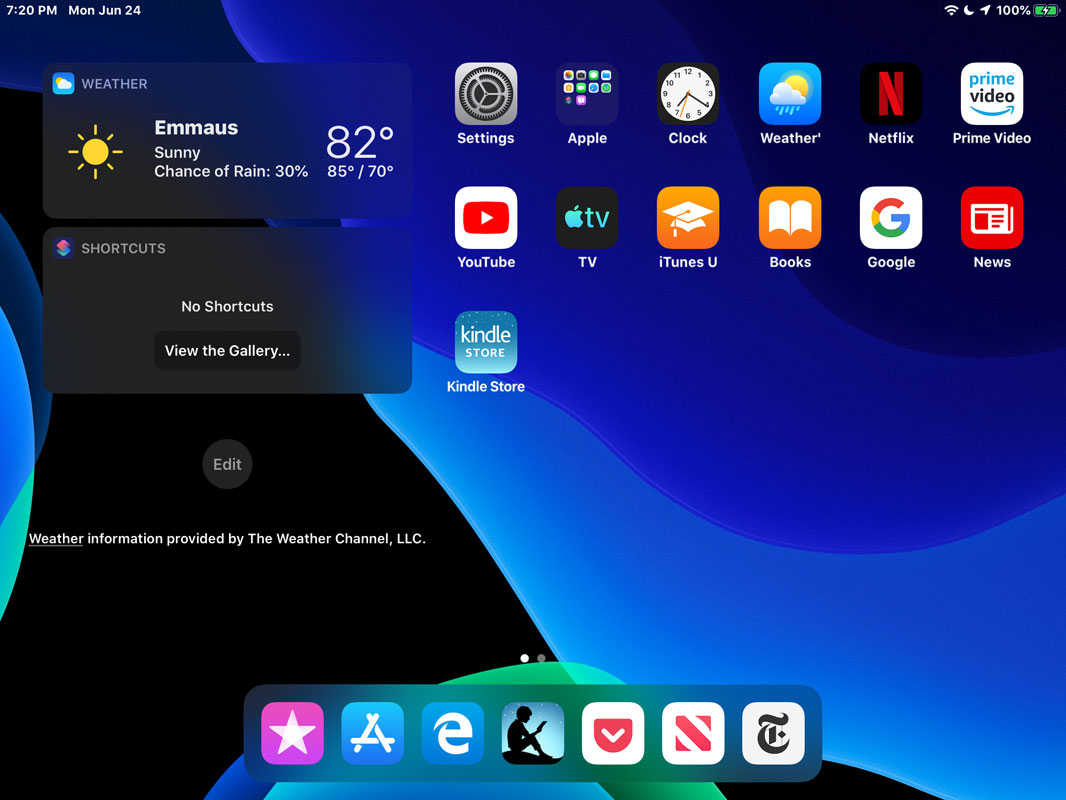Tap the View the Gallery... button
Viewport: 1066px width, 800px height.
[227, 351]
